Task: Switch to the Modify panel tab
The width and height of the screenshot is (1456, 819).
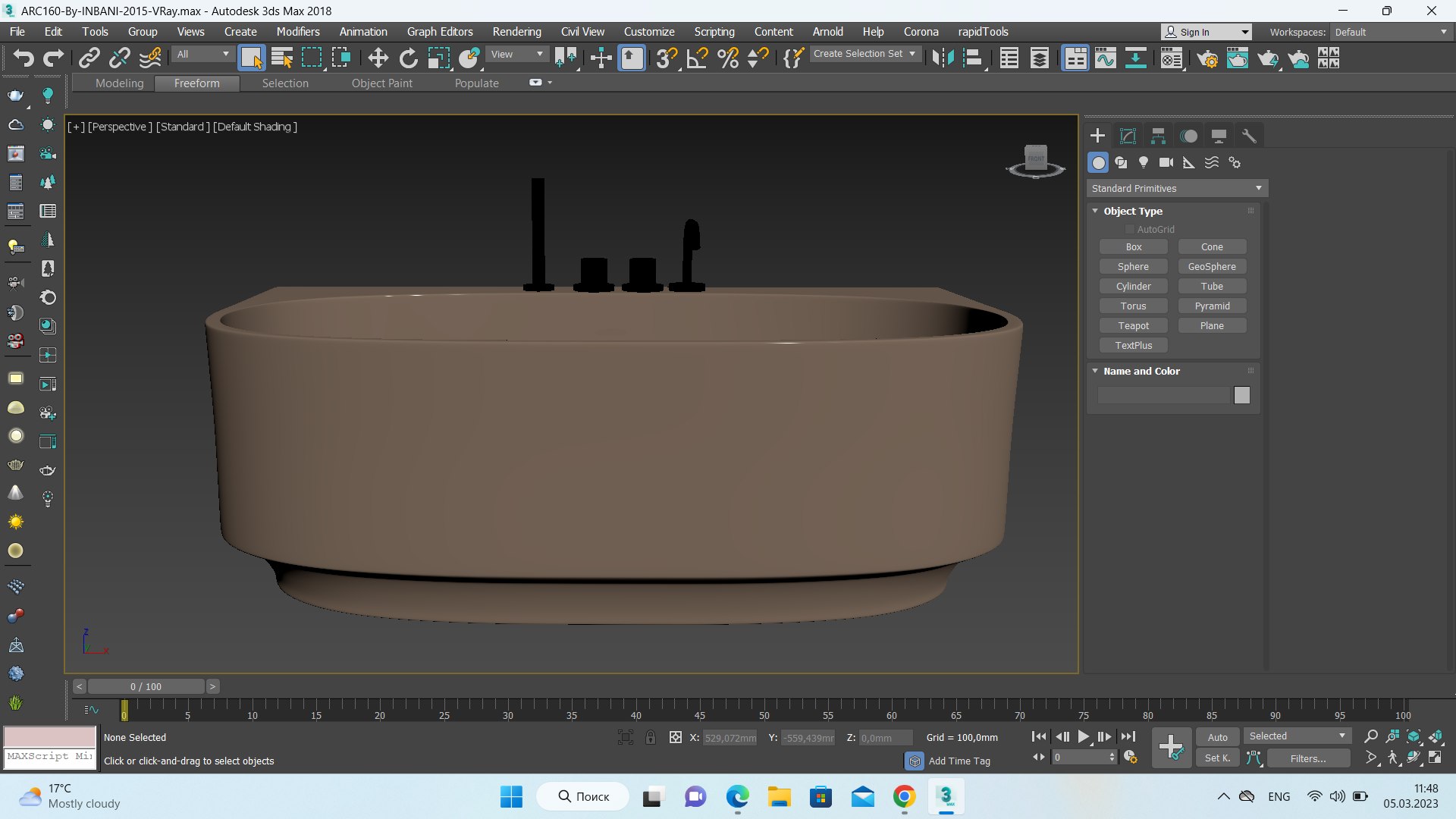Action: tap(1128, 136)
